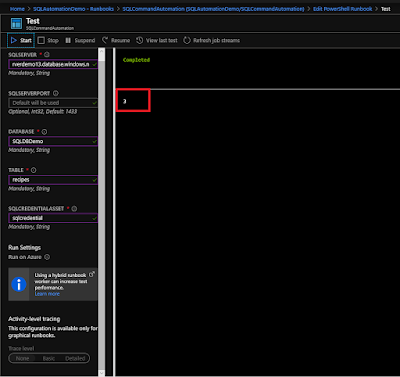
Task: Edit the SQLSERVERPORT input field
Action: pos(53,103)
